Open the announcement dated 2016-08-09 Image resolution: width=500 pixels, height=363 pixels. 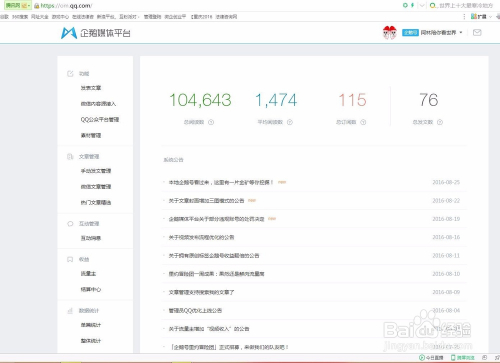click(x=201, y=292)
